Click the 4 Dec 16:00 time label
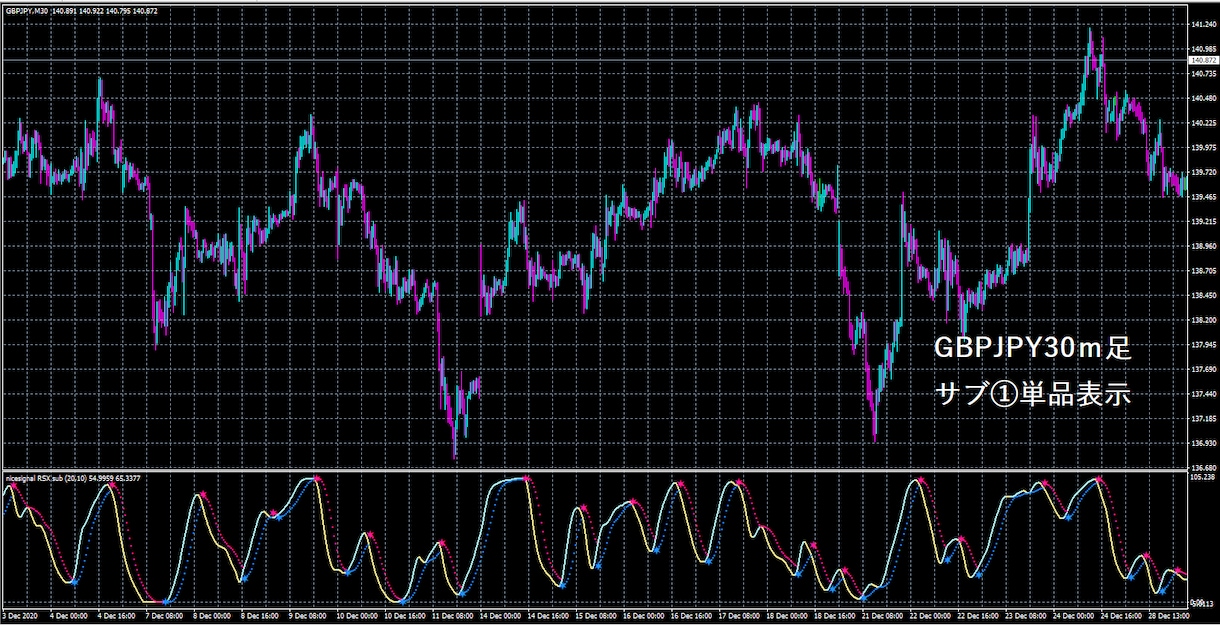The height and width of the screenshot is (625, 1220). (115, 616)
